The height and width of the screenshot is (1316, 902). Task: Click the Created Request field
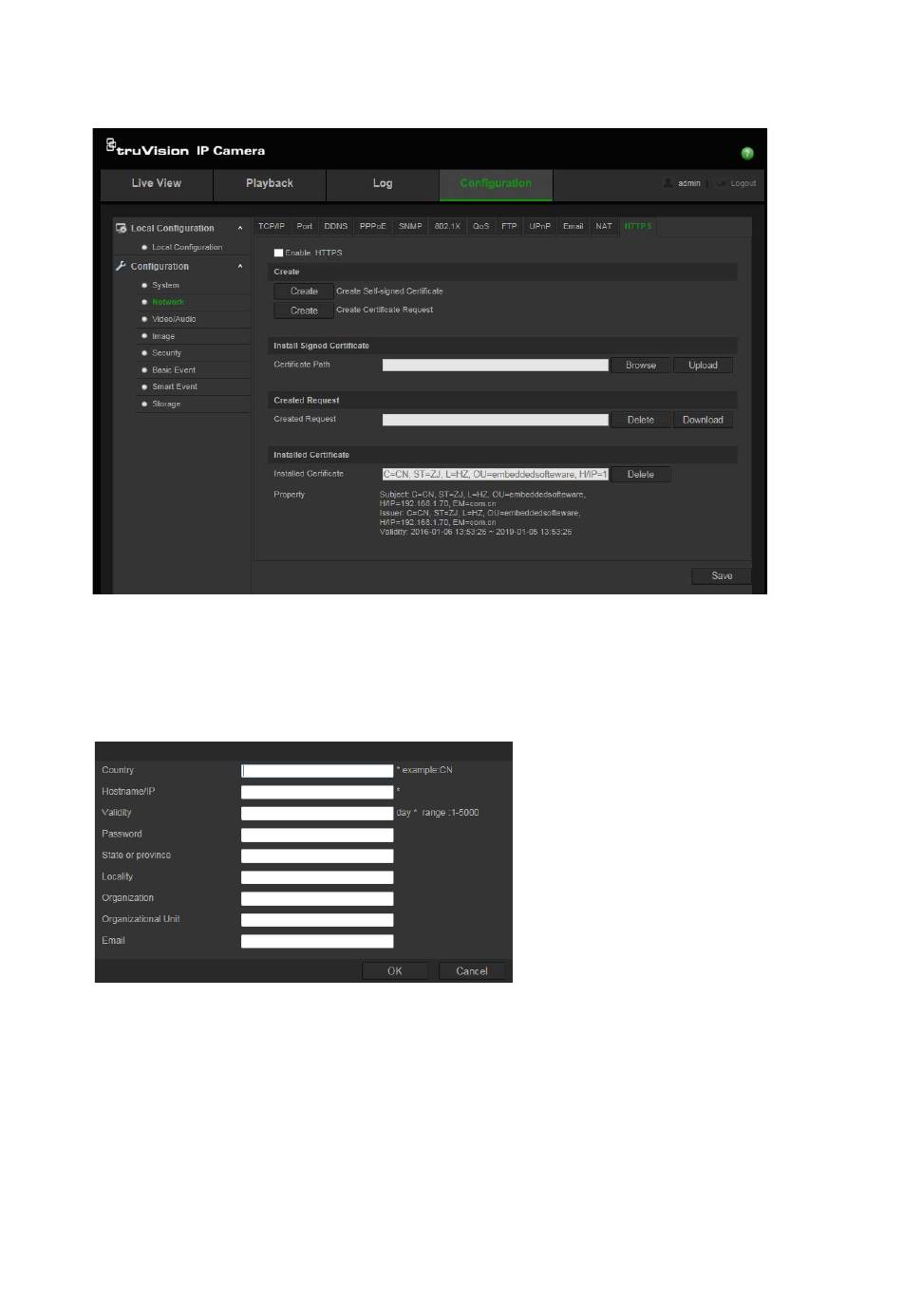click(x=496, y=420)
